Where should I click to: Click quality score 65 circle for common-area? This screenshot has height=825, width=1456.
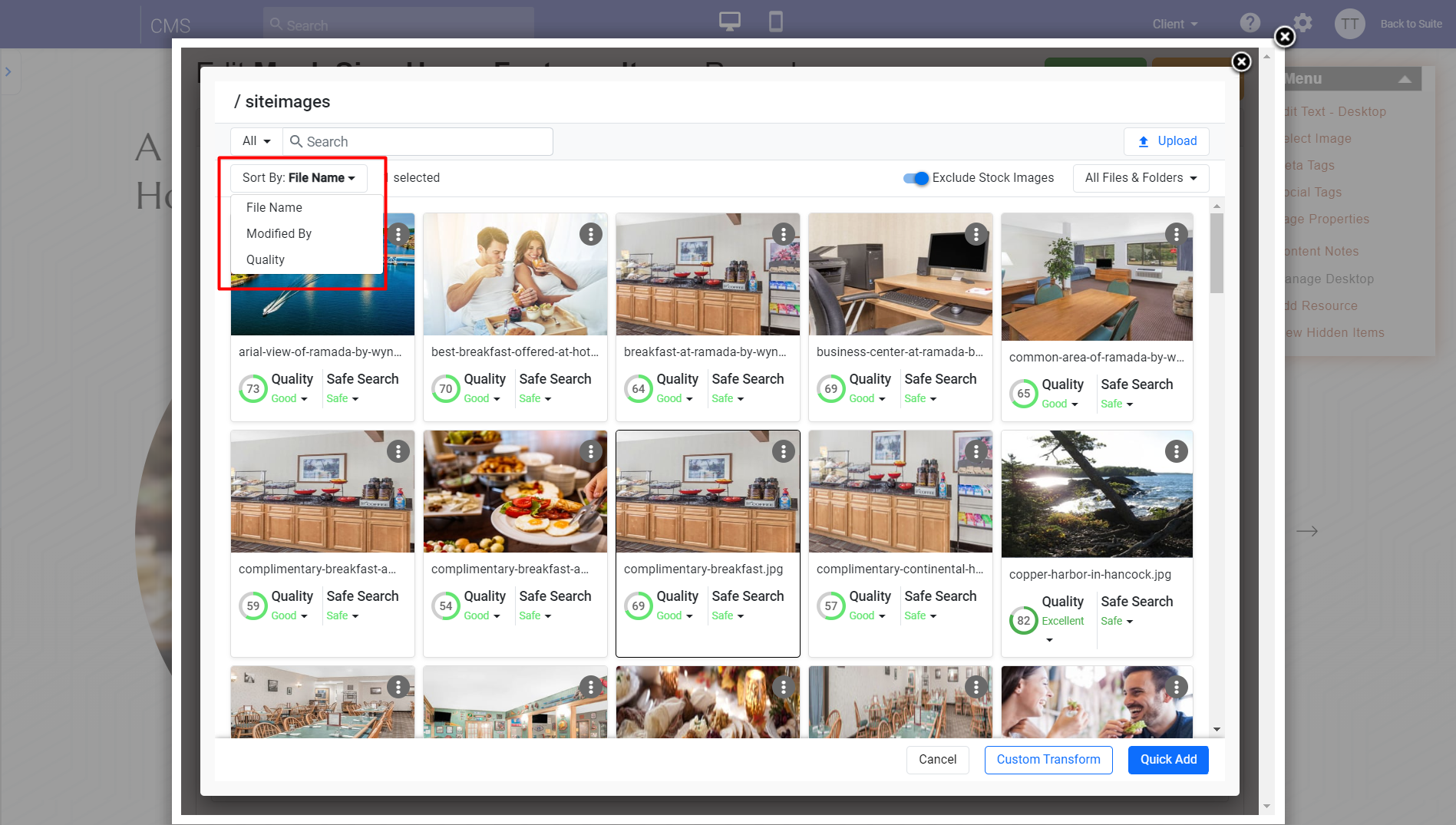pos(1024,394)
